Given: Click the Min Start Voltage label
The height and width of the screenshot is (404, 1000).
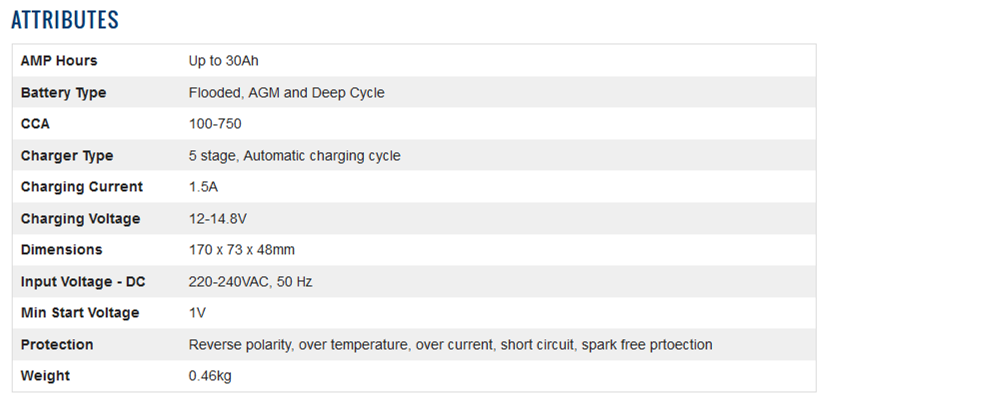Looking at the screenshot, I should 80,313.
